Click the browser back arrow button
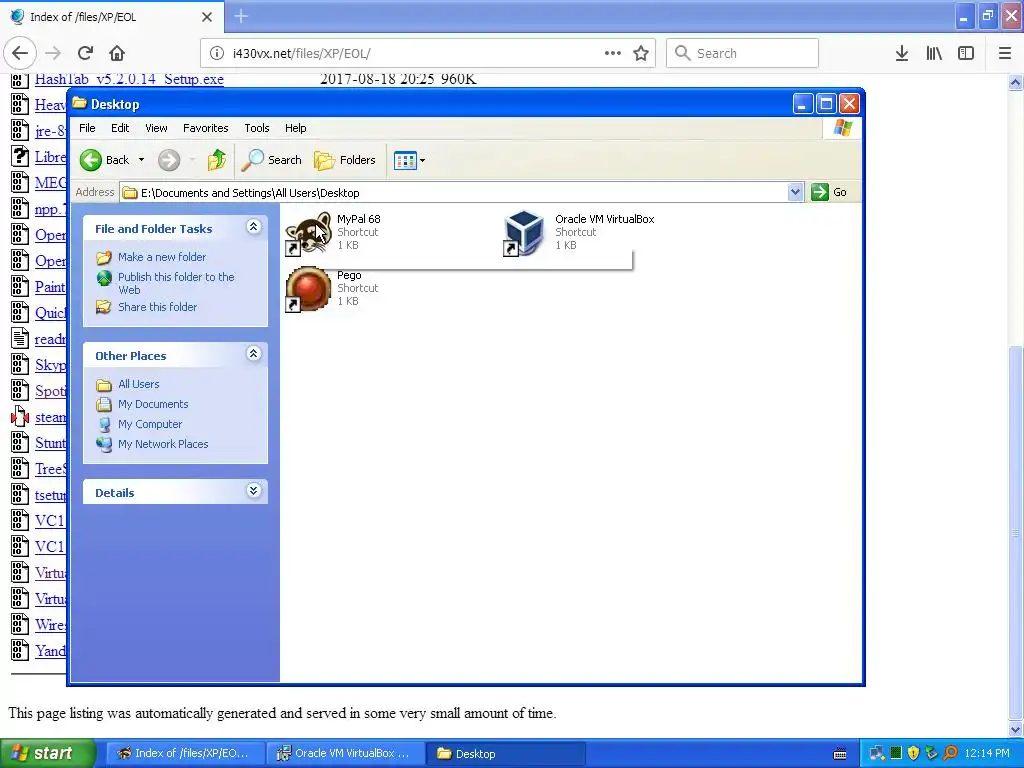Viewport: 1024px width, 768px height. click(20, 53)
